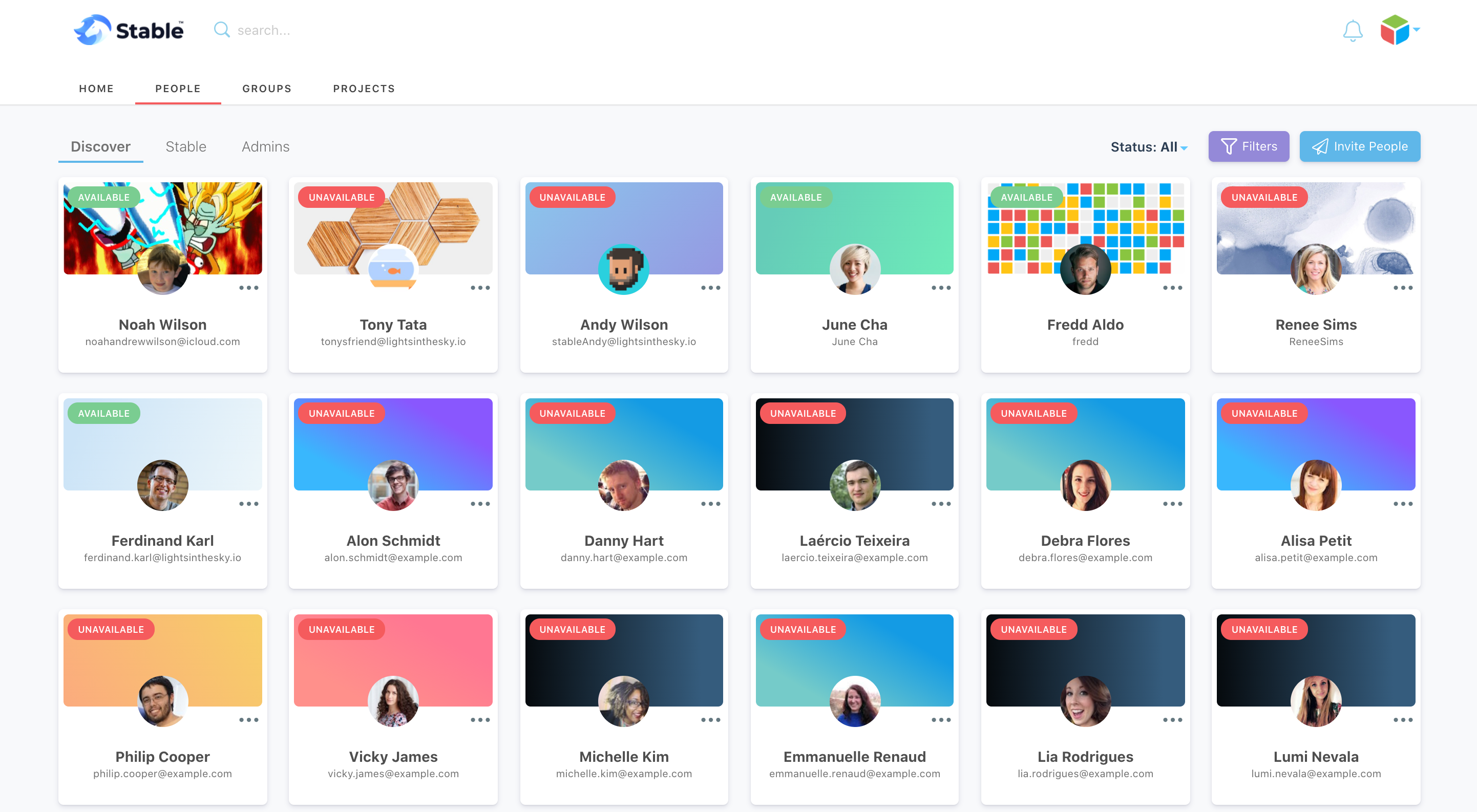
Task: Click the email vicky.james@example.com
Action: point(393,774)
